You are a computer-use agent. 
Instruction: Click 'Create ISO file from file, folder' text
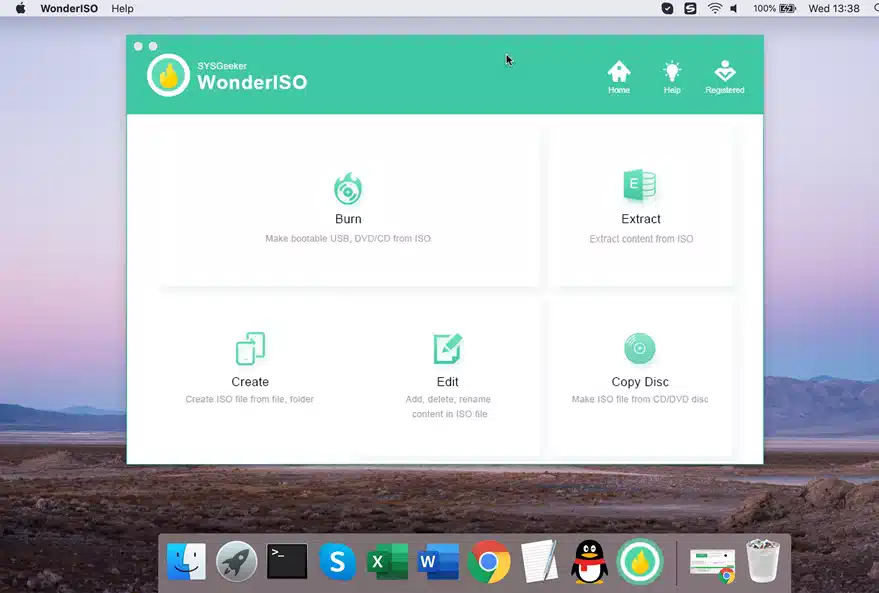click(249, 399)
